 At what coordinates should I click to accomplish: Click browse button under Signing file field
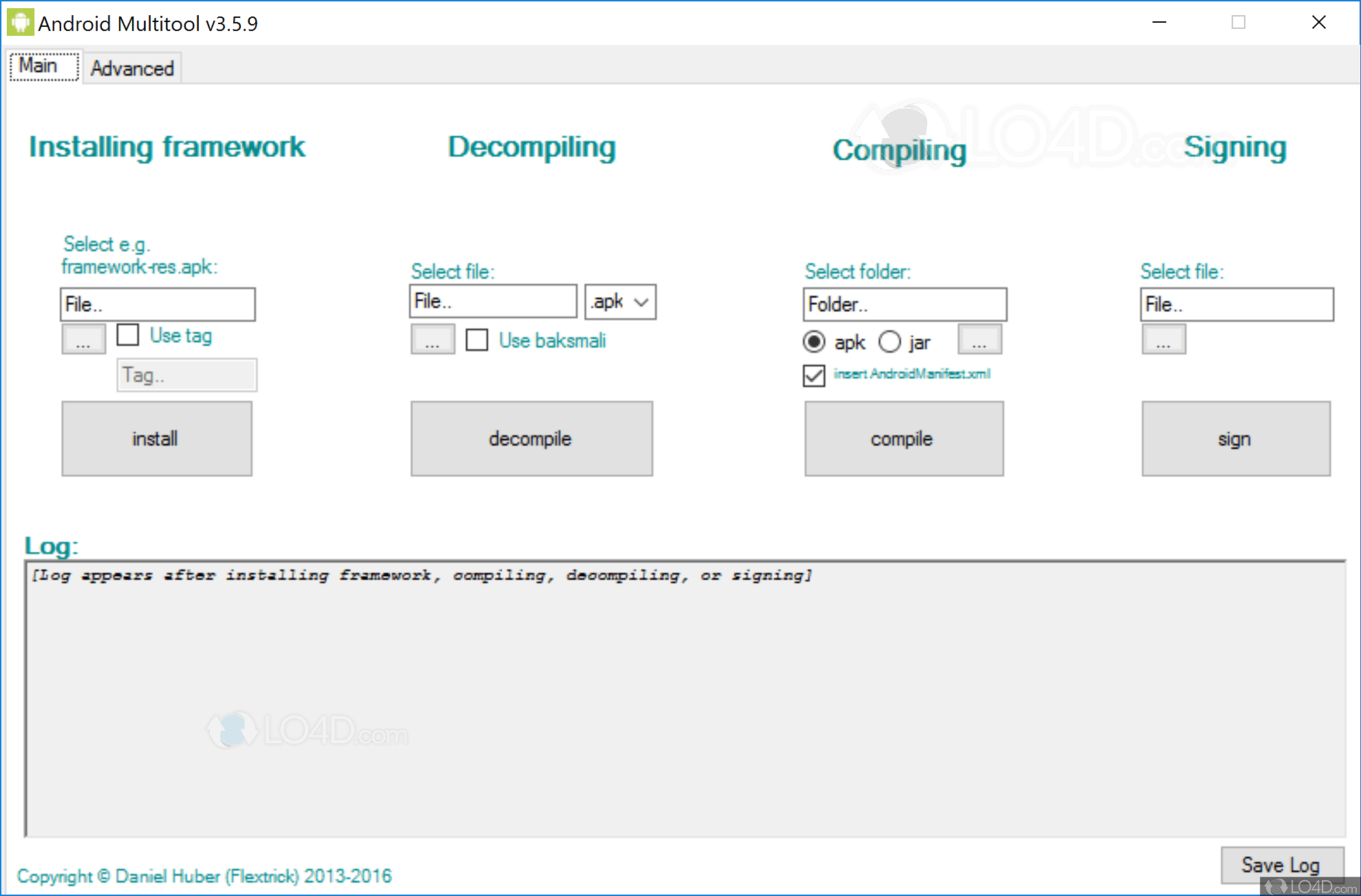(1163, 339)
